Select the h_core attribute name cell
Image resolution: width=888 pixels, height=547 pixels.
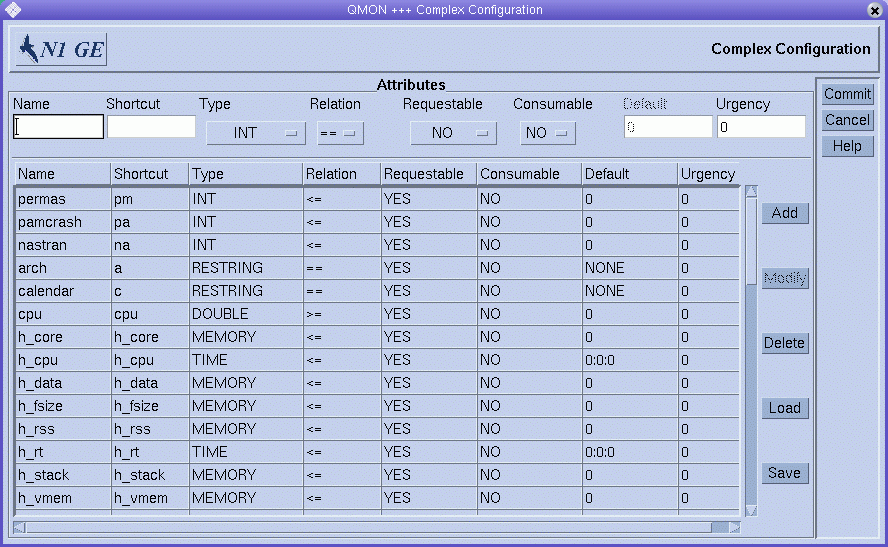point(63,337)
